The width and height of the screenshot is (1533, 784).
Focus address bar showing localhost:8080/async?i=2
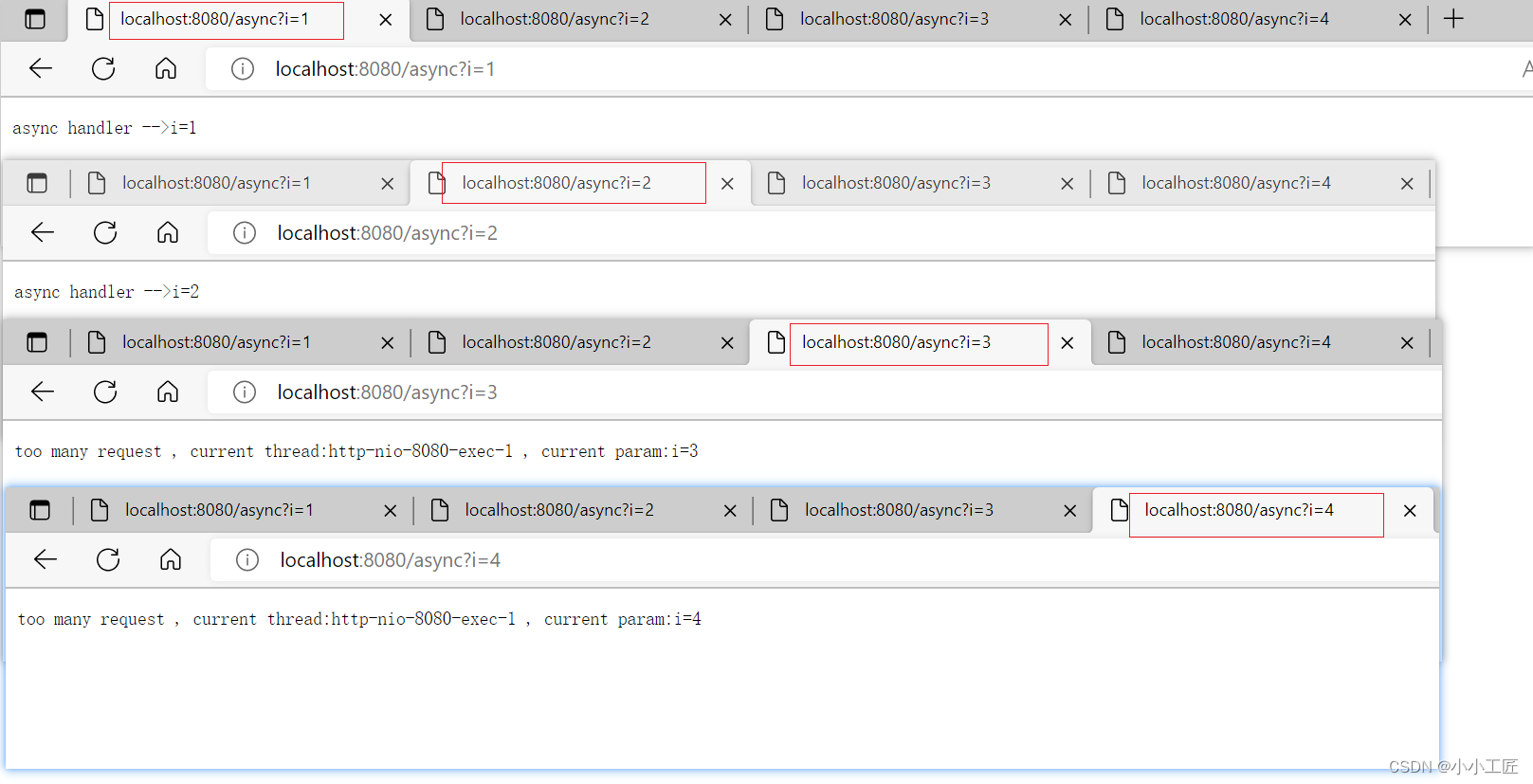(x=821, y=233)
